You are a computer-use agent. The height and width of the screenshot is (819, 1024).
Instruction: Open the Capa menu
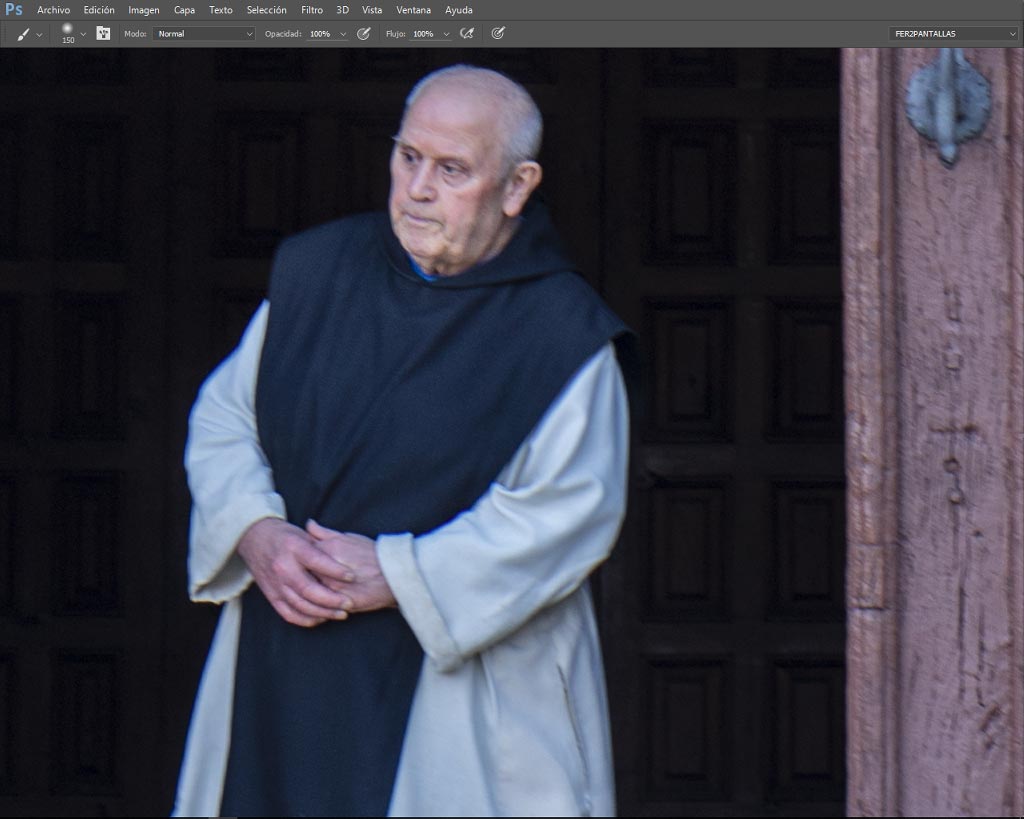(184, 10)
